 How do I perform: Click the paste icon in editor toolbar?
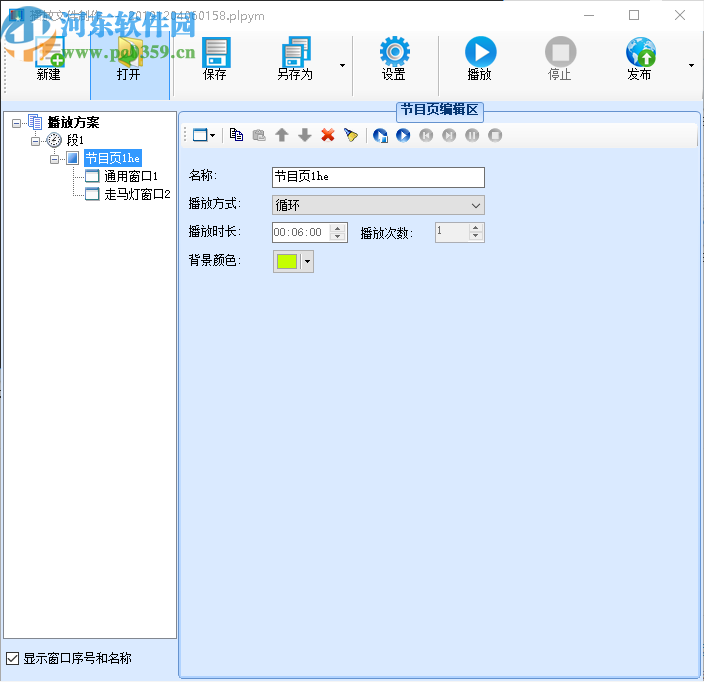point(259,135)
